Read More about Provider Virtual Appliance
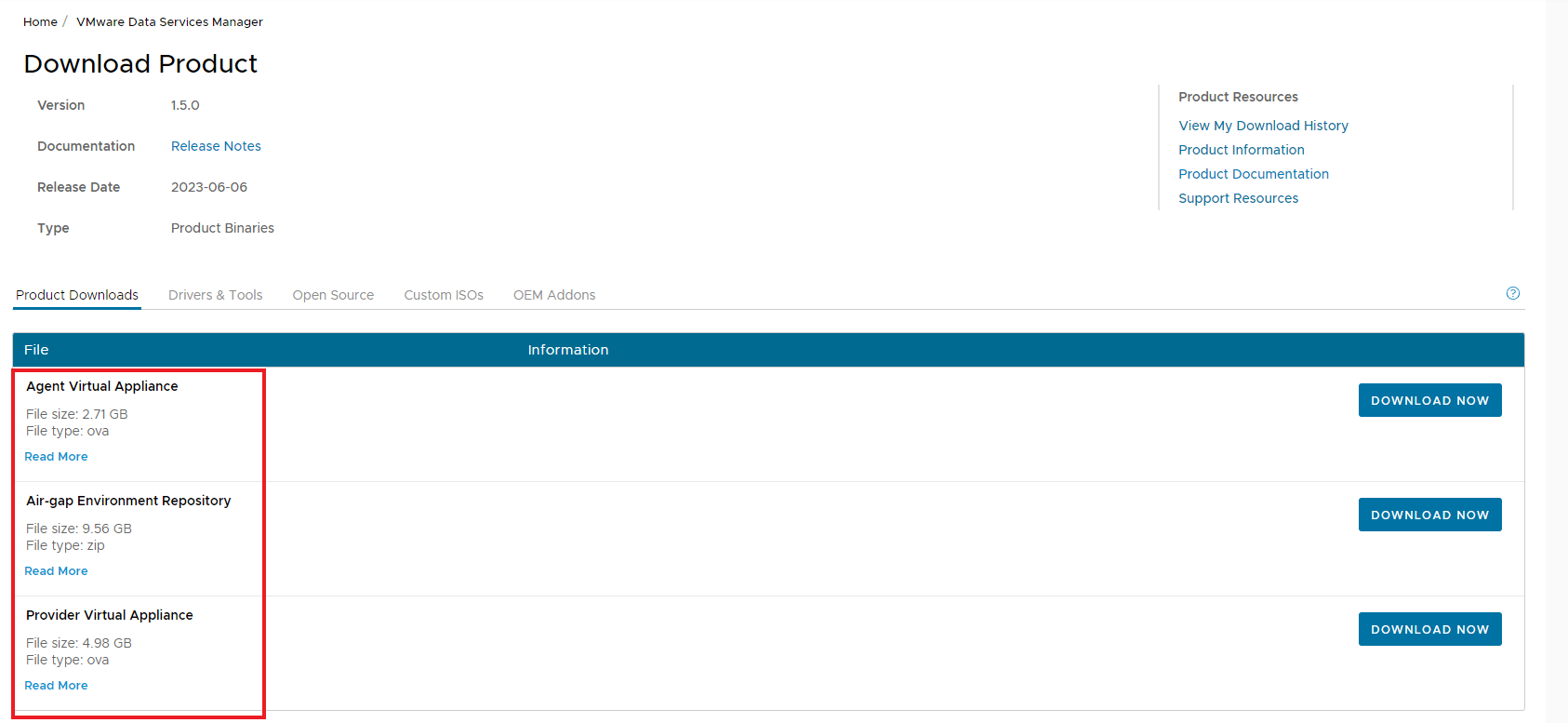The width and height of the screenshot is (1568, 723). coord(56,686)
